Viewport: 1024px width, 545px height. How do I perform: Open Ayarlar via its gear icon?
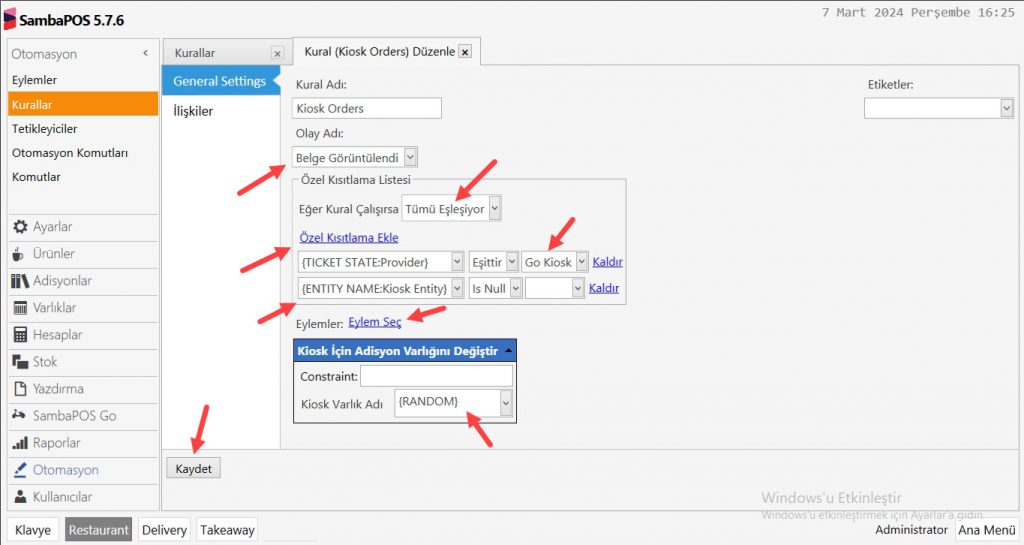tap(20, 227)
